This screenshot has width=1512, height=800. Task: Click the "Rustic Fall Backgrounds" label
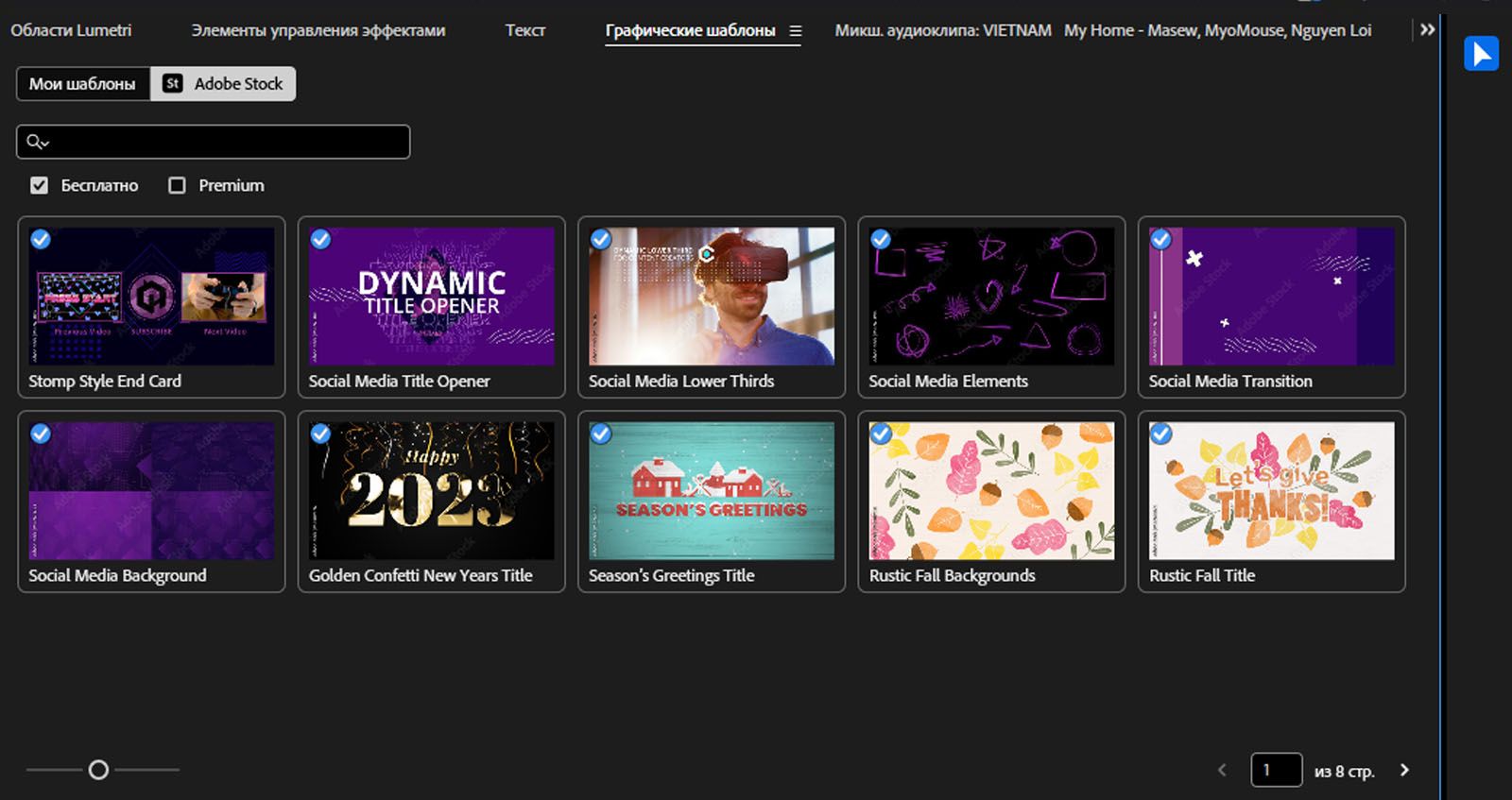pos(952,575)
